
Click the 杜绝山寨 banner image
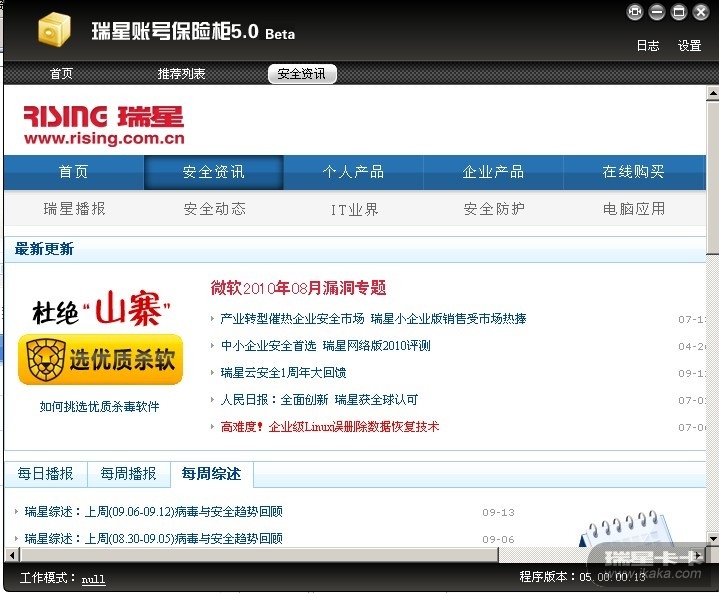point(101,309)
